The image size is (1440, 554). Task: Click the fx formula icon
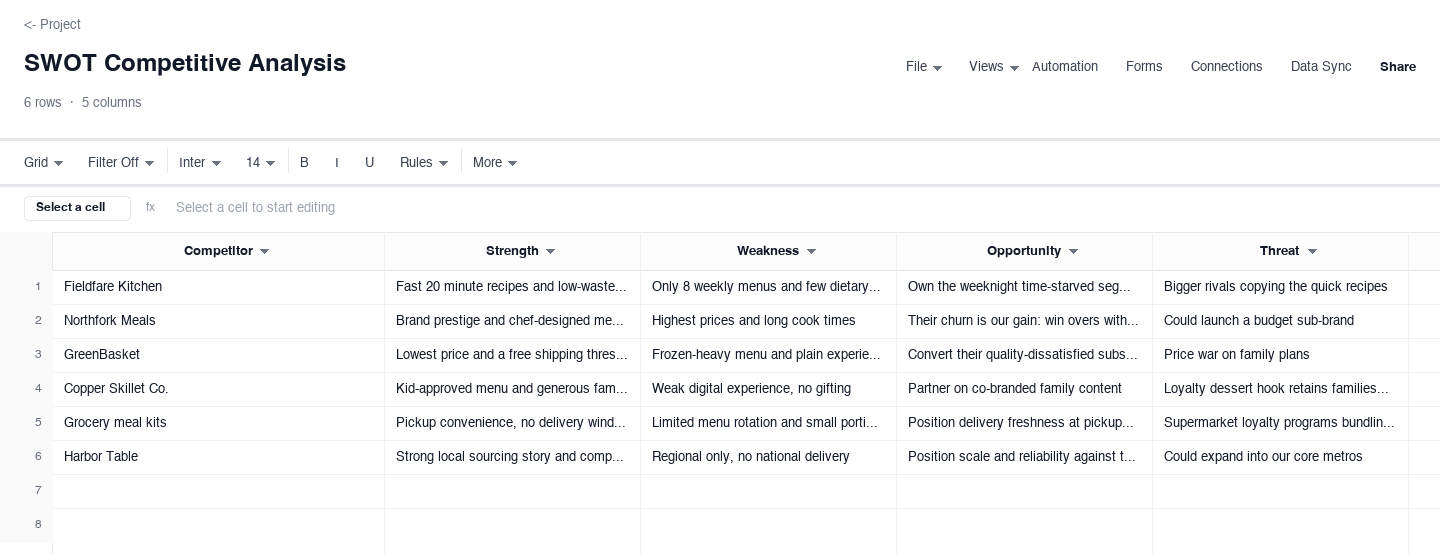pos(150,207)
